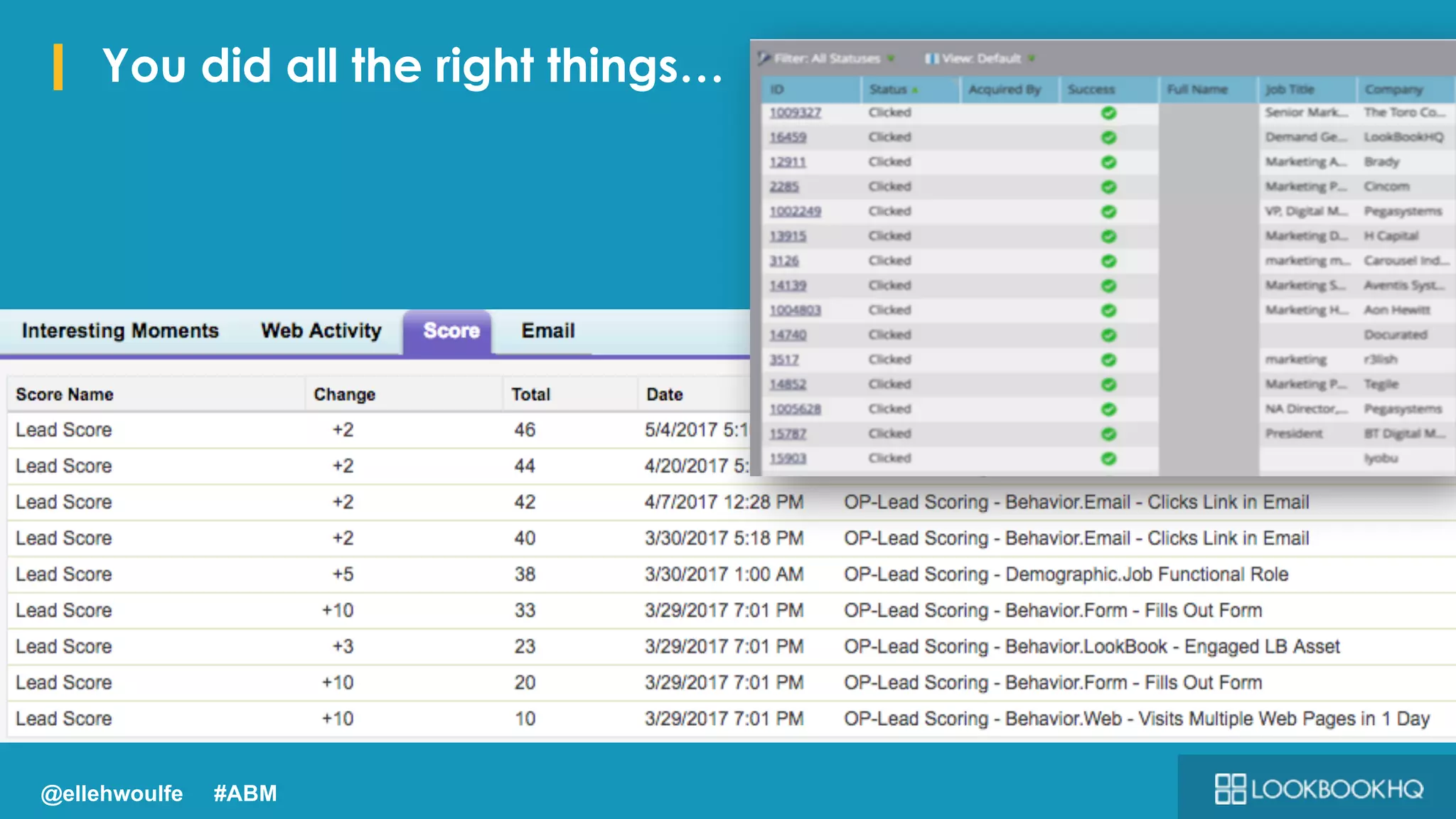The width and height of the screenshot is (1456, 819).
Task: Sort by the ID column header
Action: 811,90
